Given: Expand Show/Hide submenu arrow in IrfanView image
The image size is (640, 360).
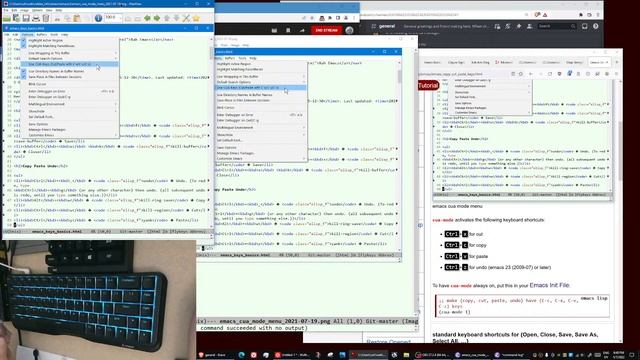Looking at the screenshot, I should point(116,111).
